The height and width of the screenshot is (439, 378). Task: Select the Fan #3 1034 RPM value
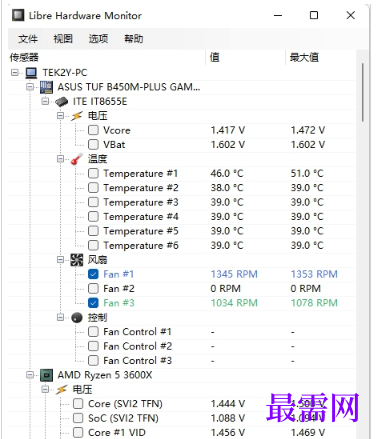234,303
